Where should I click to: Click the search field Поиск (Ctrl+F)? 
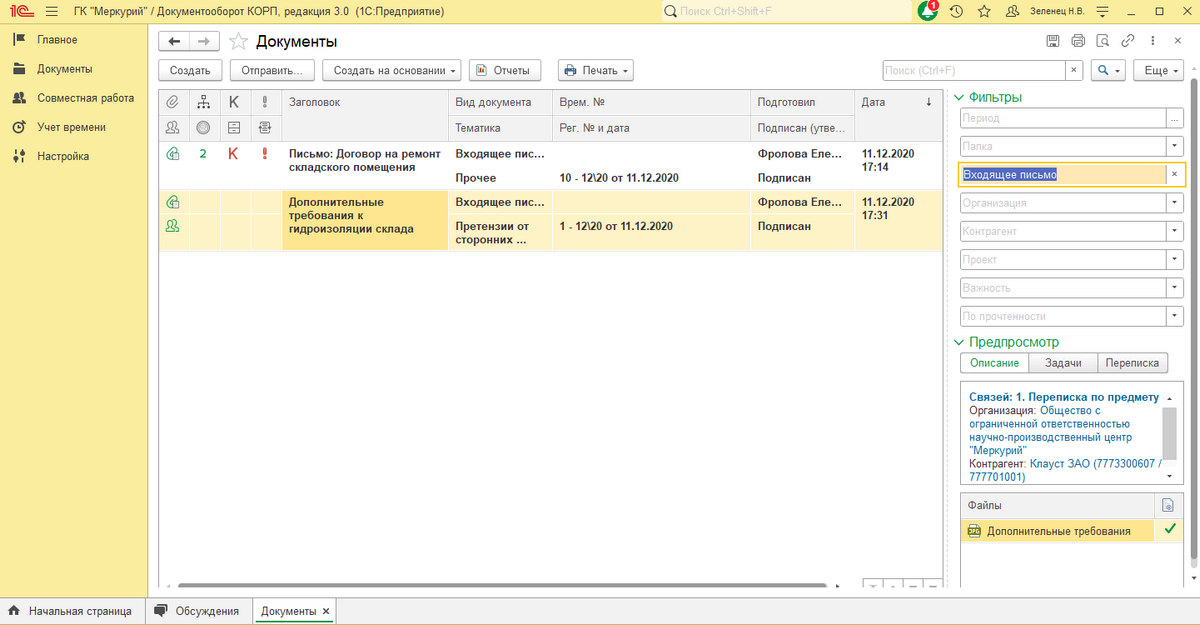point(972,71)
